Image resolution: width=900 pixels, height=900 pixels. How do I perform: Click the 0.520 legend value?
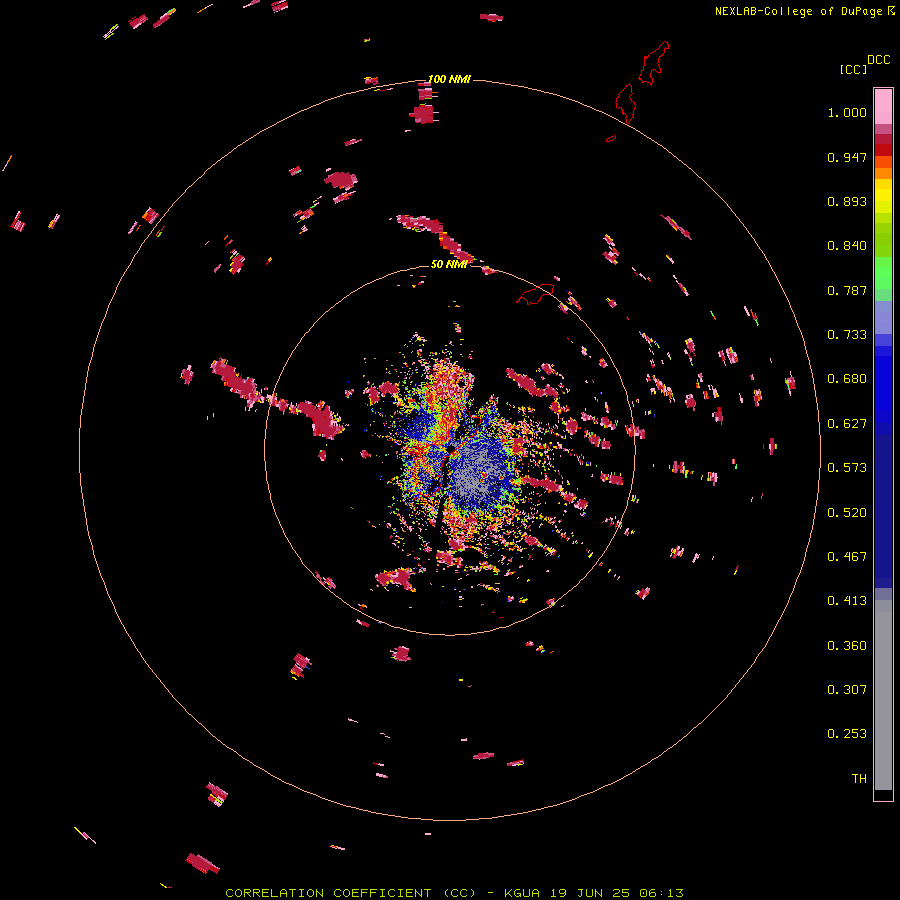(847, 513)
